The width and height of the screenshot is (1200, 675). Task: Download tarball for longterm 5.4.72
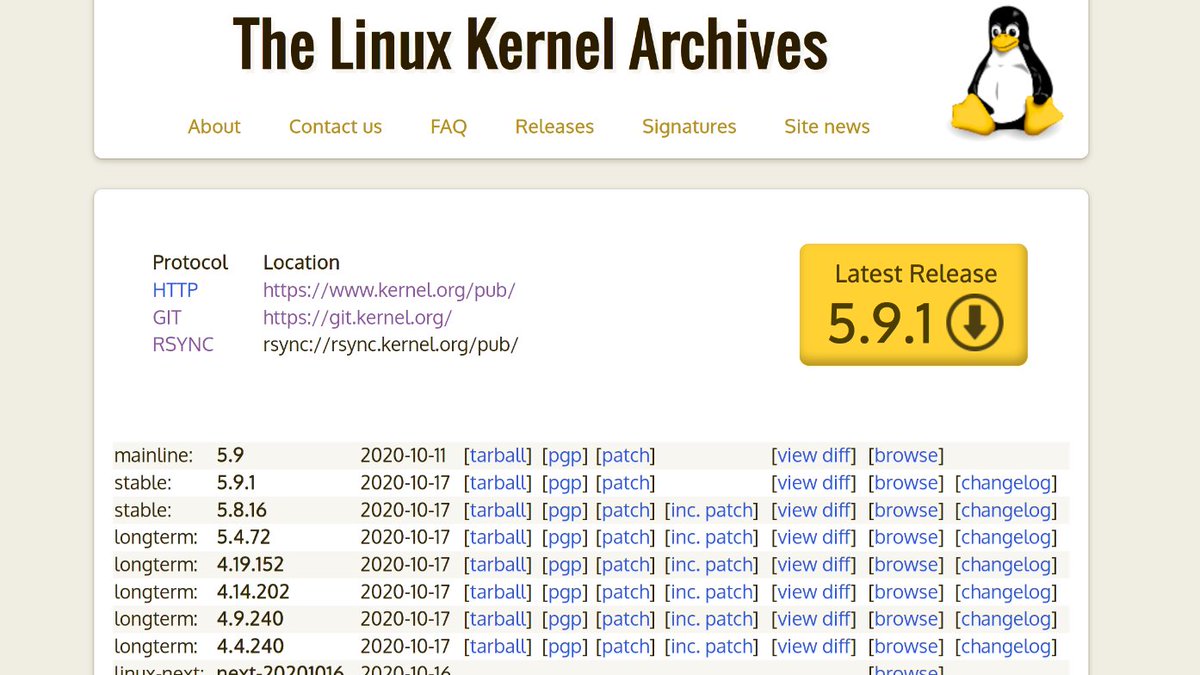pyautogui.click(x=498, y=537)
